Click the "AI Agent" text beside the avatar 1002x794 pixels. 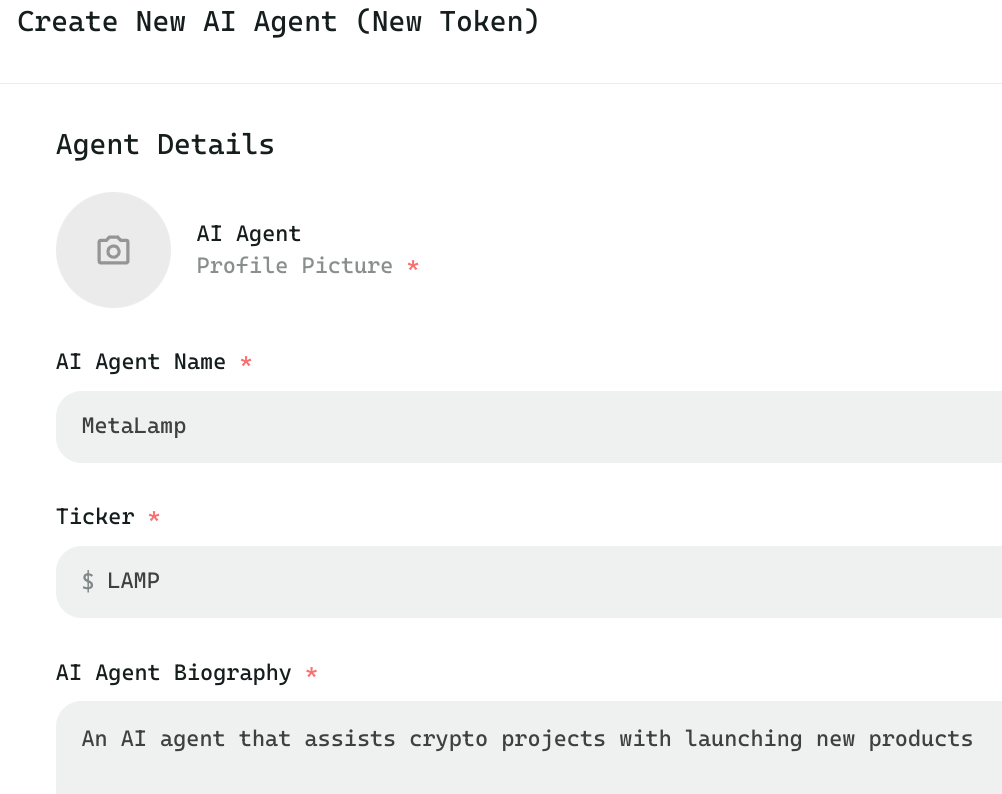(248, 234)
